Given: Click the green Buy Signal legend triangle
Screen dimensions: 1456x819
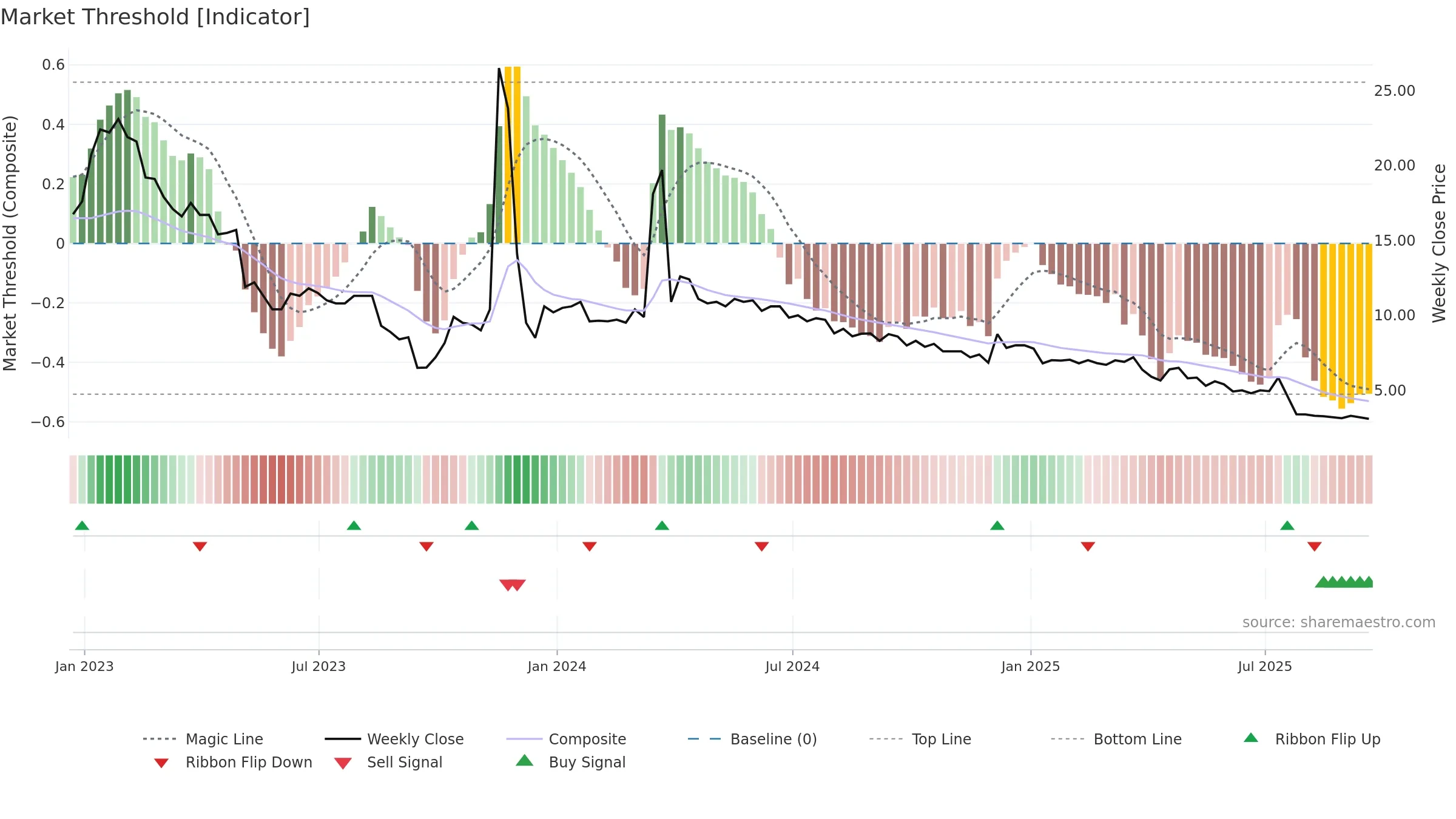Looking at the screenshot, I should (525, 760).
